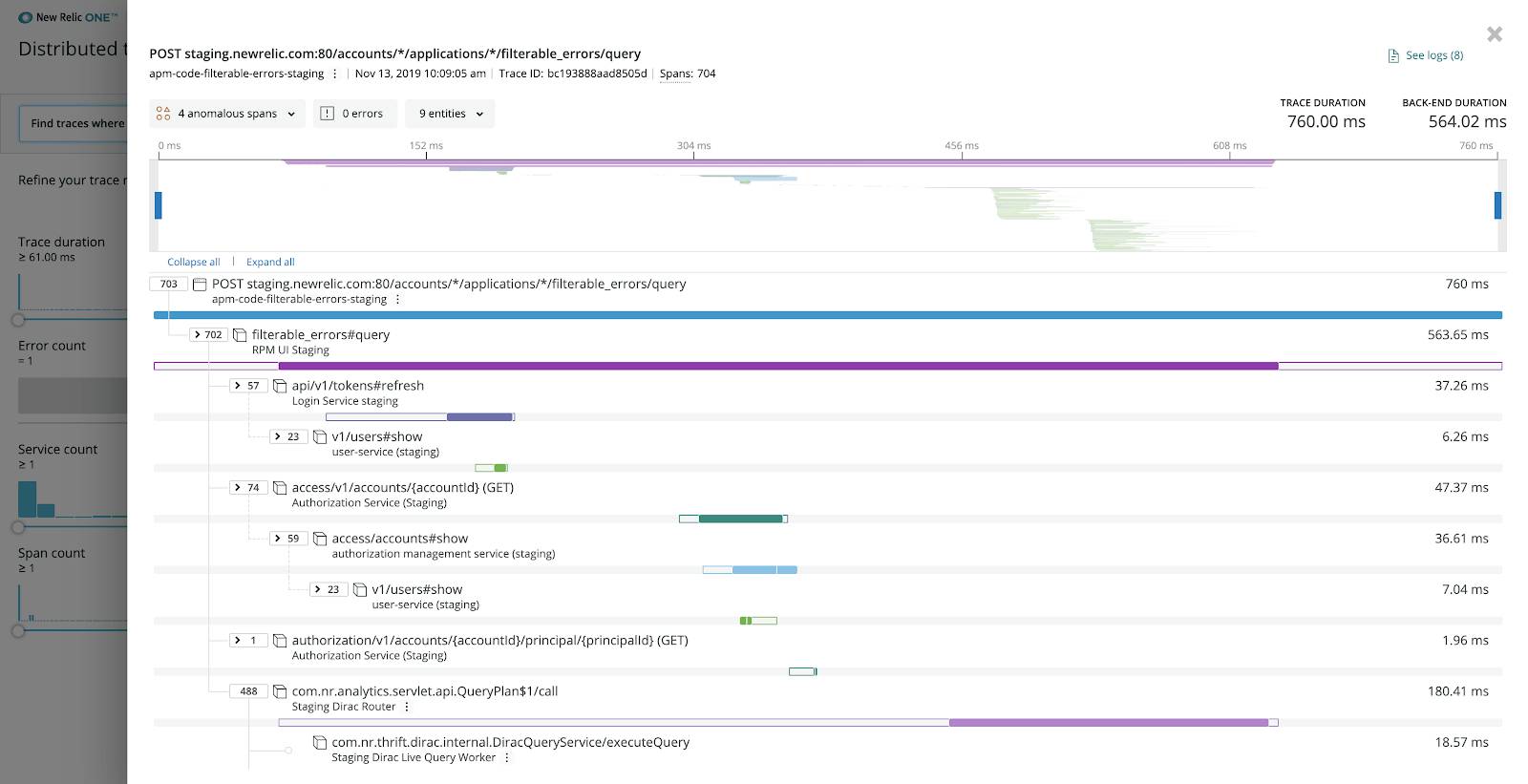Expand the filterable_errors#query span (702)
This screenshot has height=784, width=1528.
click(x=208, y=334)
